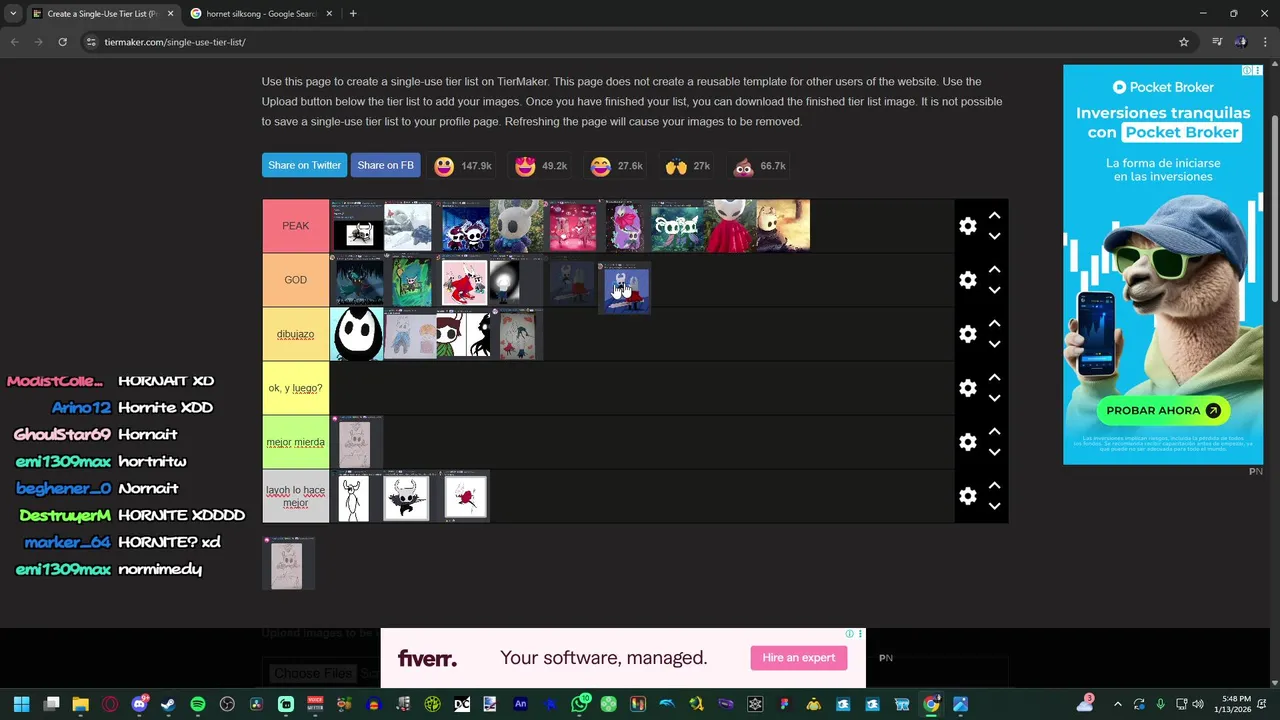Screen dimensions: 1280x720
Task: React with poop emoji 66.7k
Action: [759, 166]
